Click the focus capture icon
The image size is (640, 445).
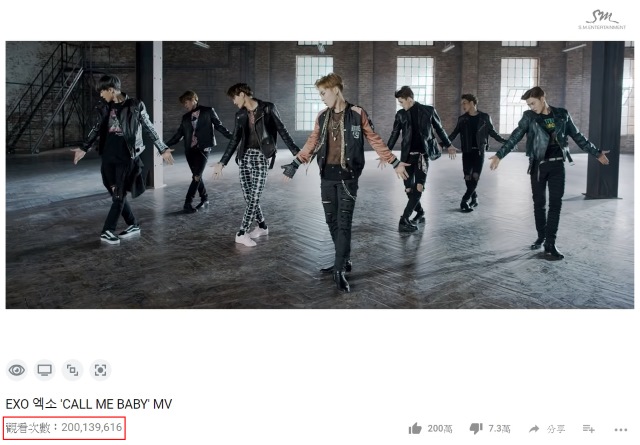pyautogui.click(x=100, y=370)
